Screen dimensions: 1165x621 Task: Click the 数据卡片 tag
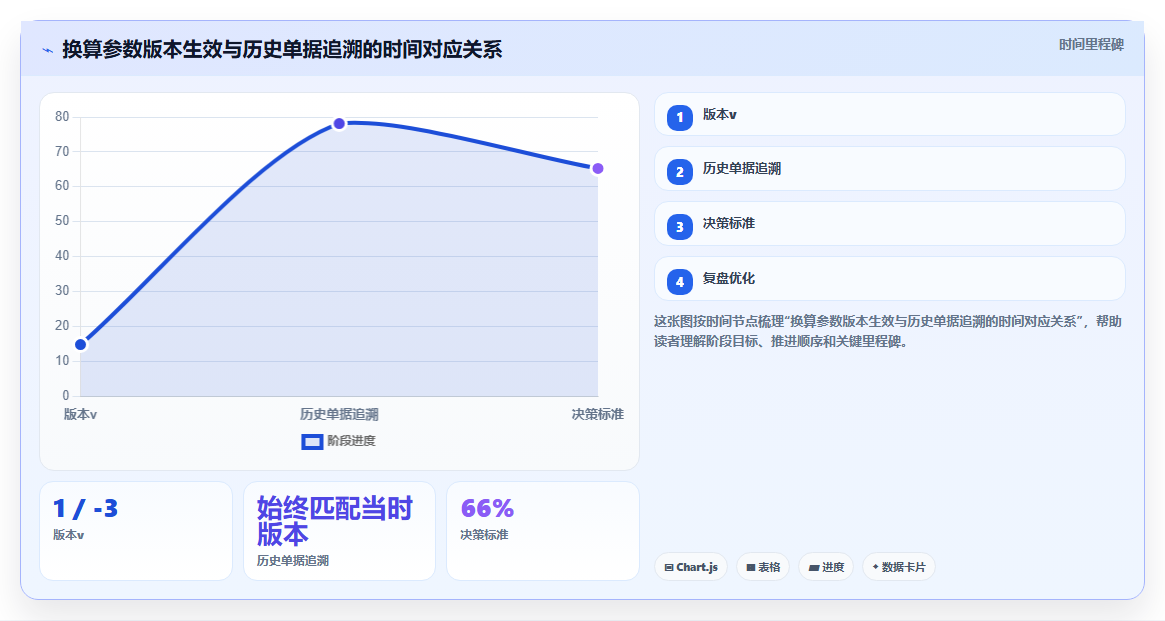click(x=899, y=567)
